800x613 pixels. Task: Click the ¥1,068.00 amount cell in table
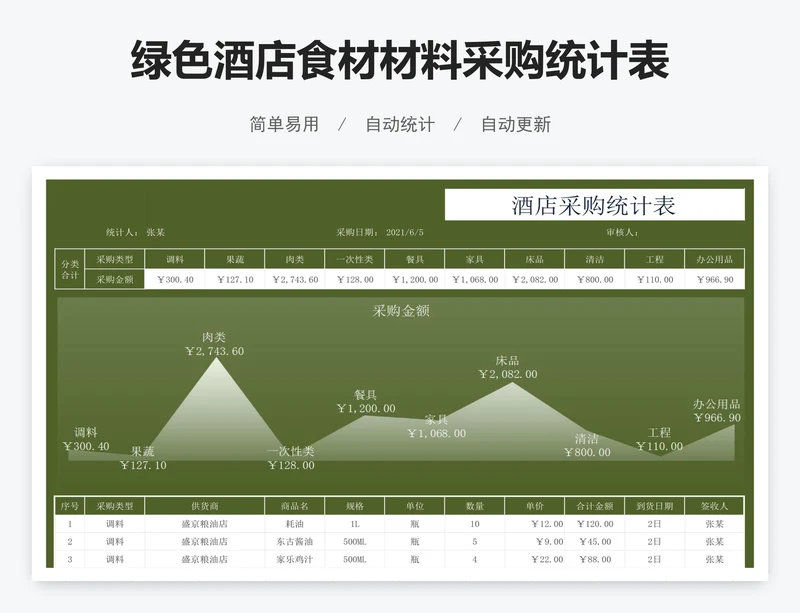475,279
